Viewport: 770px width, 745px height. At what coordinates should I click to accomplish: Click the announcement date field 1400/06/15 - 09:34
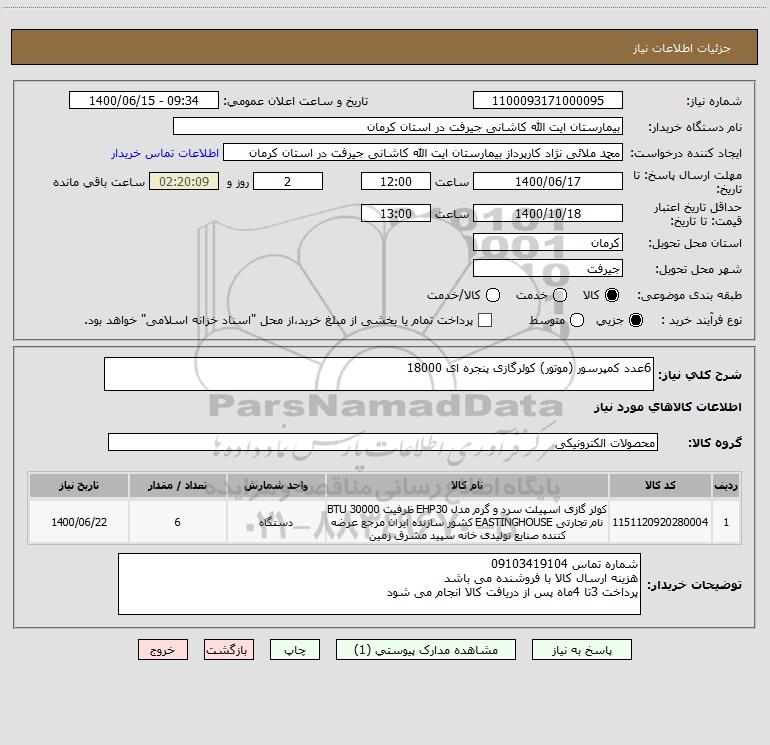(144, 100)
